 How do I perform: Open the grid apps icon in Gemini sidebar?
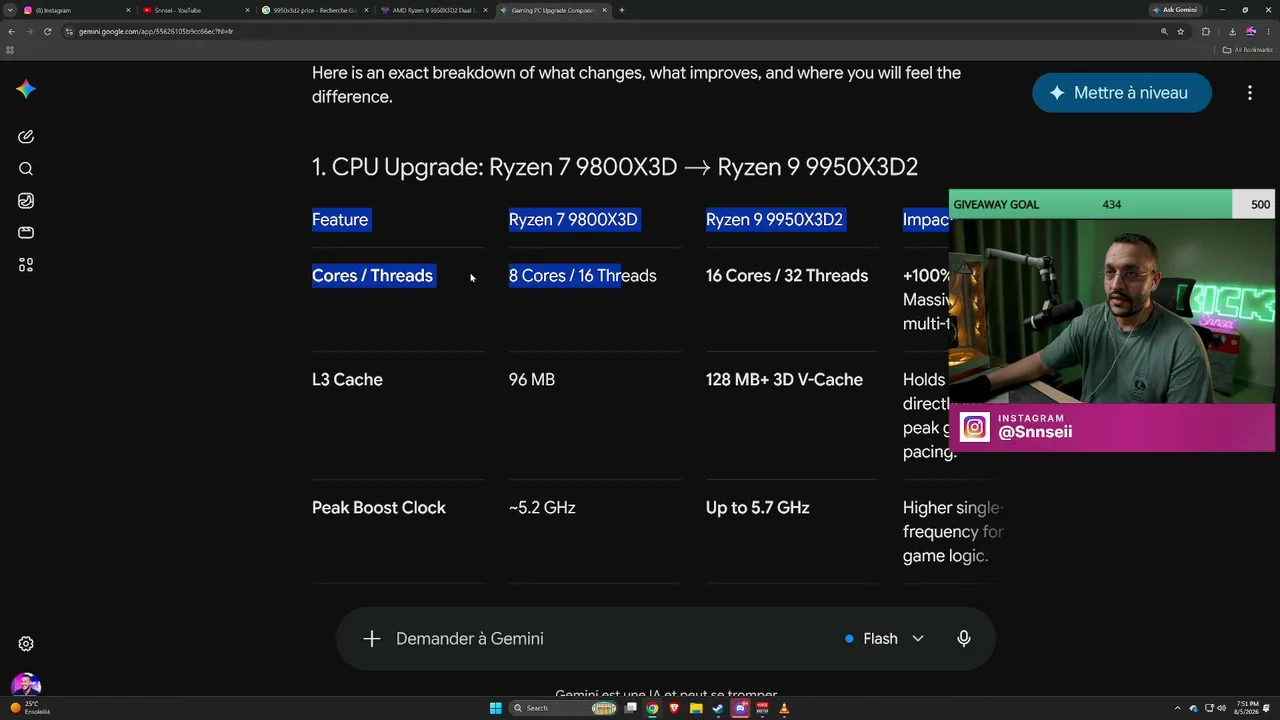point(26,265)
